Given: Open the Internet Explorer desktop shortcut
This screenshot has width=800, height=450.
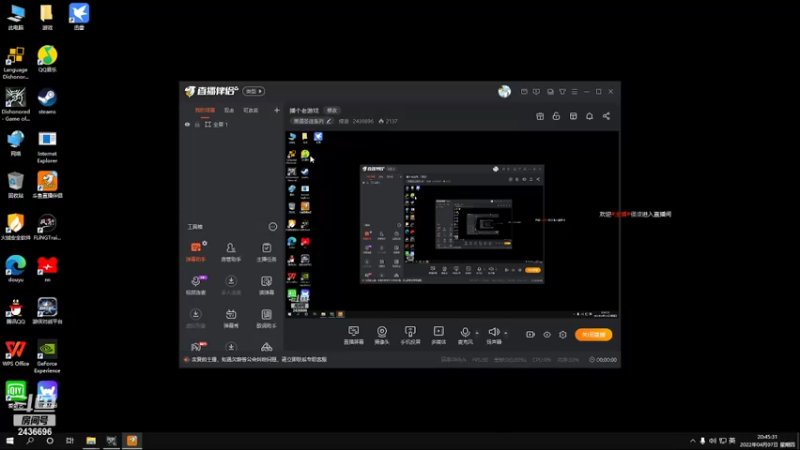Looking at the screenshot, I should [x=47, y=147].
